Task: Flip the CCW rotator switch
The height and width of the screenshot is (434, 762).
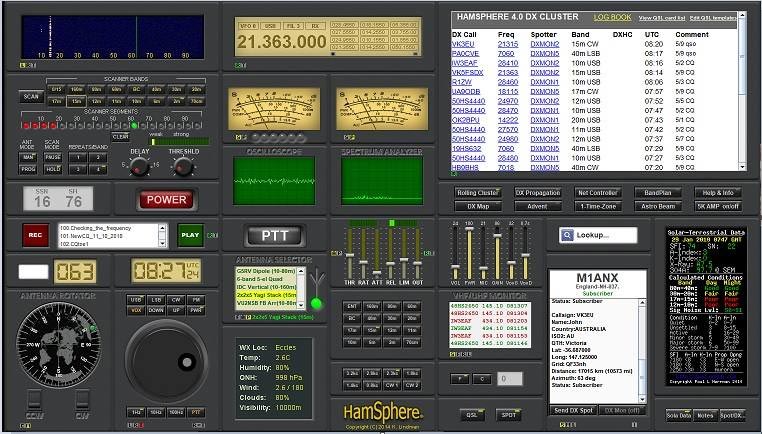Action: click(x=34, y=399)
